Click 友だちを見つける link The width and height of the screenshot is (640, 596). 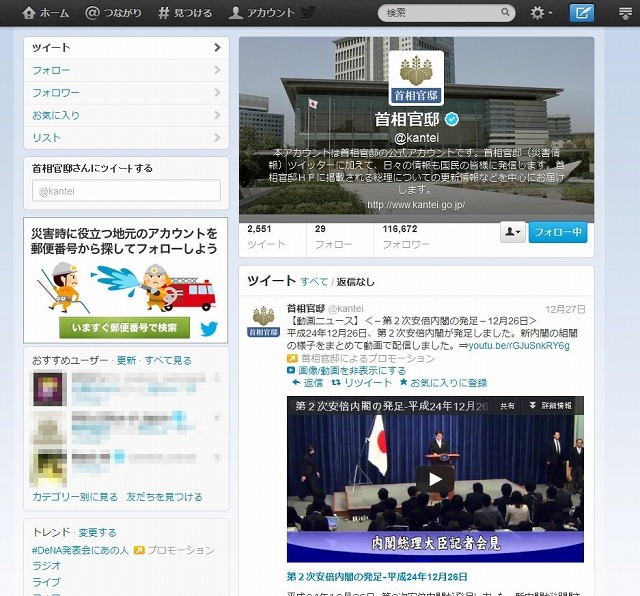(164, 497)
